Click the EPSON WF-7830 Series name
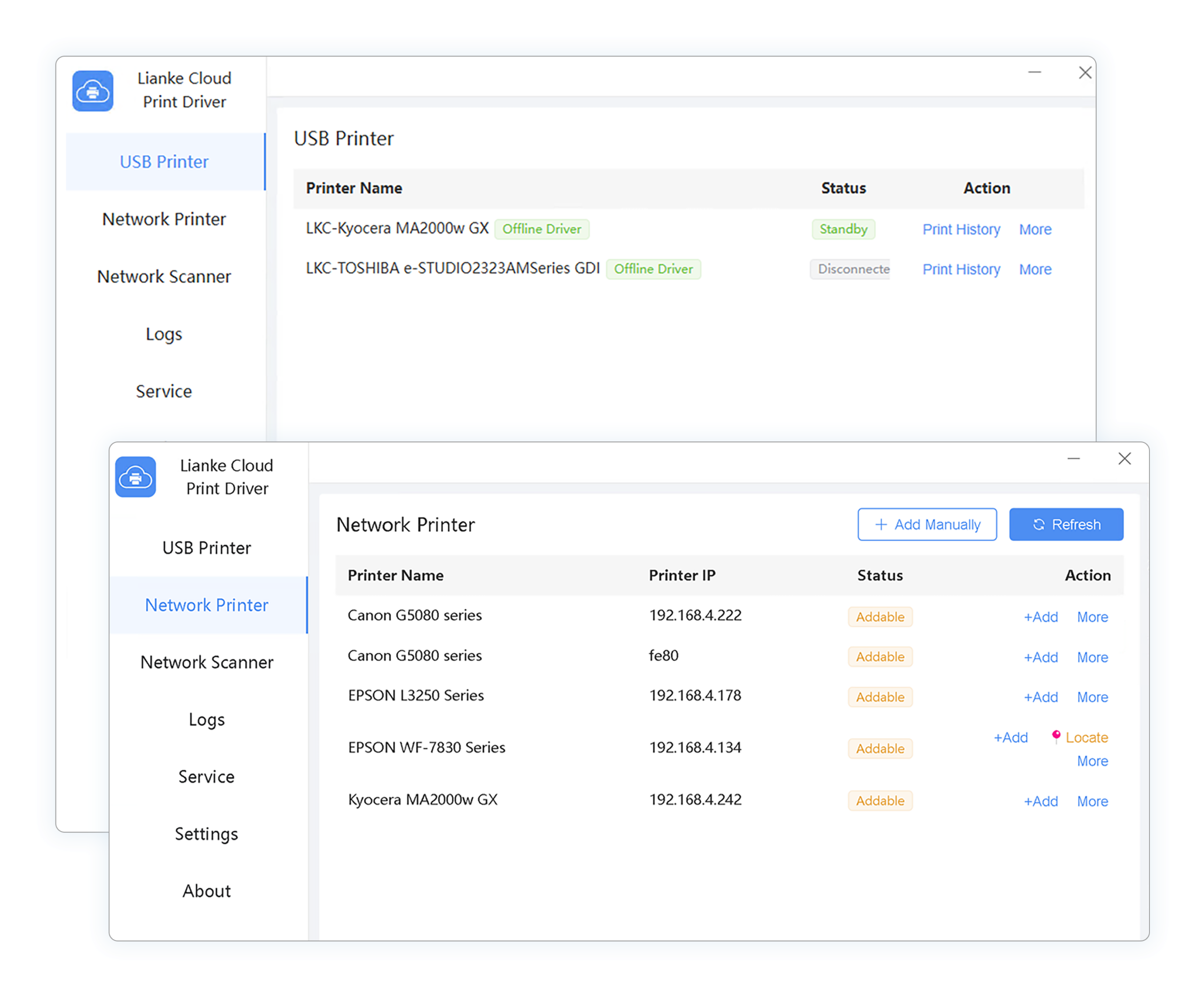The width and height of the screenshot is (1204, 998). [427, 748]
